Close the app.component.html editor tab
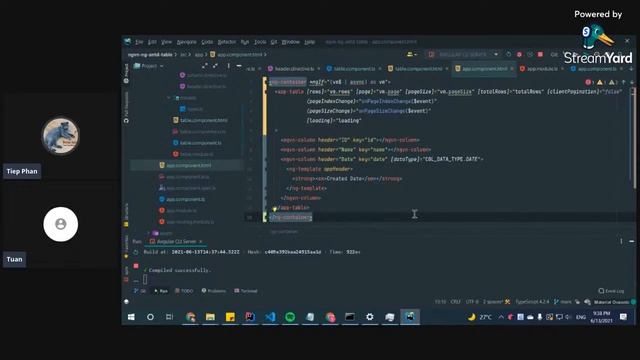The width and height of the screenshot is (640, 360). point(512,69)
